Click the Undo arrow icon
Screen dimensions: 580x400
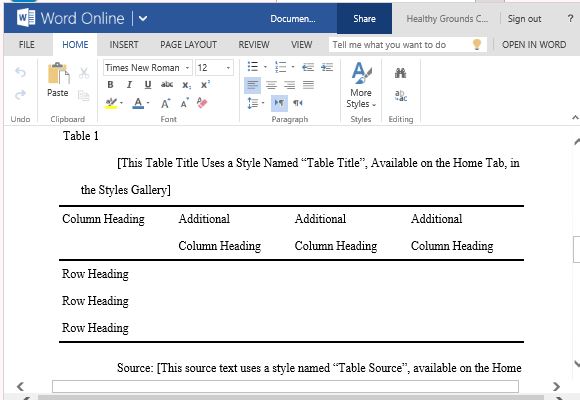(x=20, y=72)
